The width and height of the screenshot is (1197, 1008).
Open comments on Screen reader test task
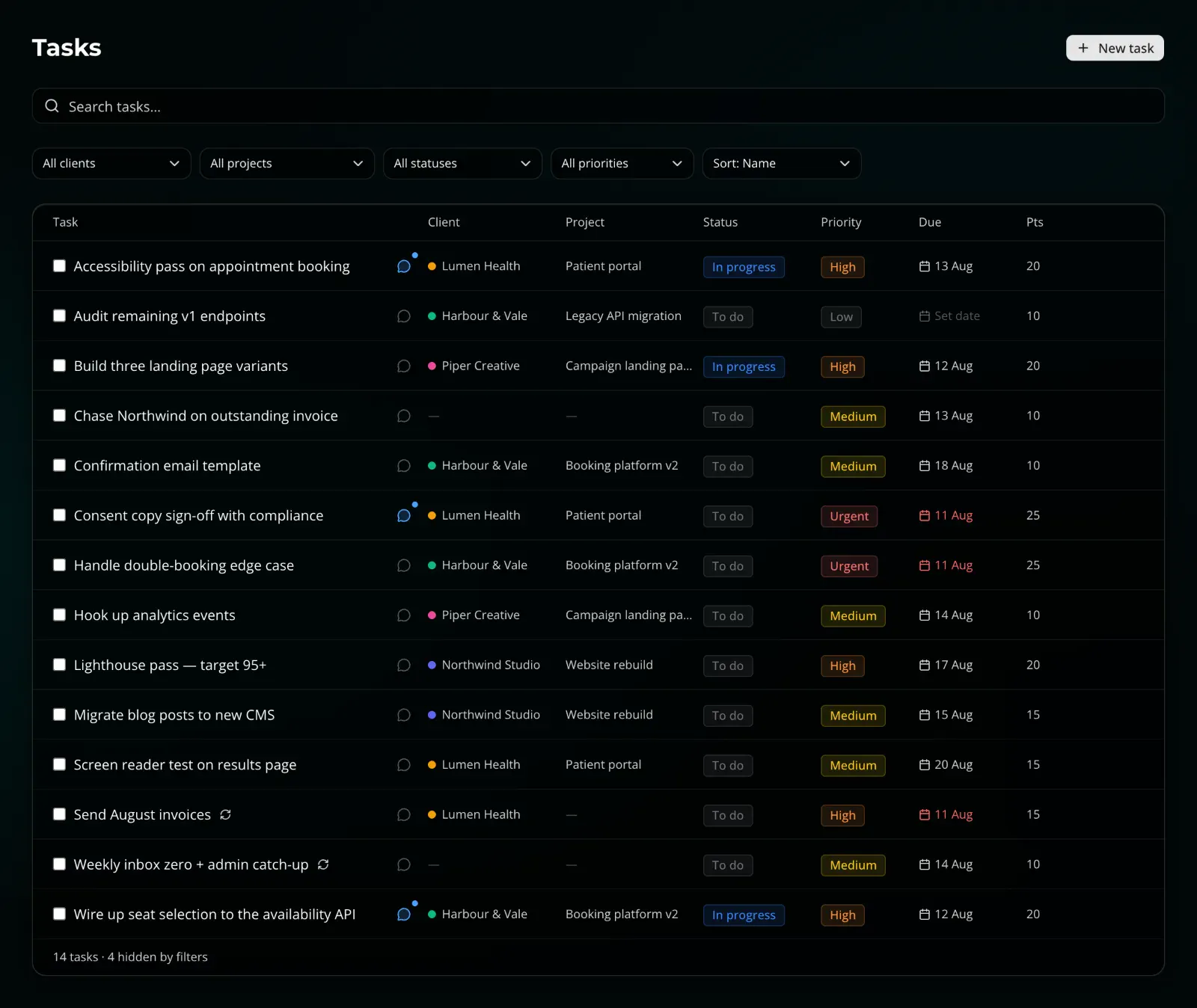point(404,765)
